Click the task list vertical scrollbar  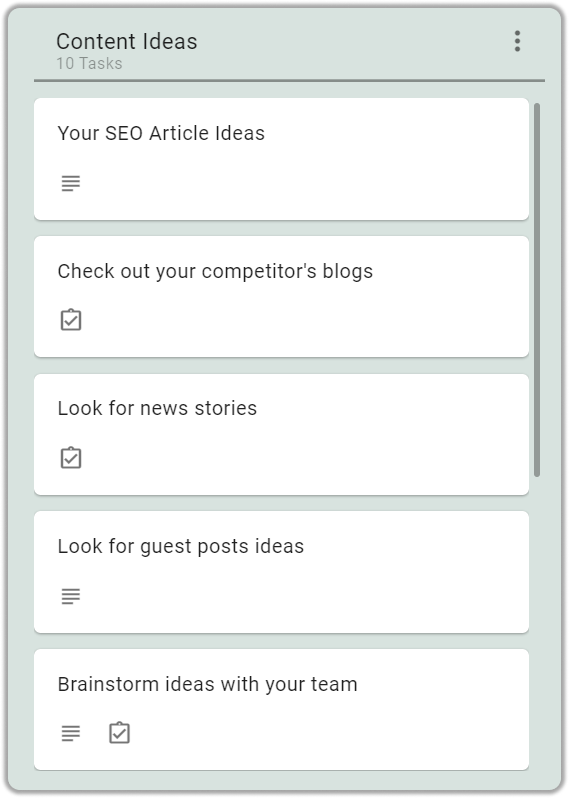coord(537,290)
